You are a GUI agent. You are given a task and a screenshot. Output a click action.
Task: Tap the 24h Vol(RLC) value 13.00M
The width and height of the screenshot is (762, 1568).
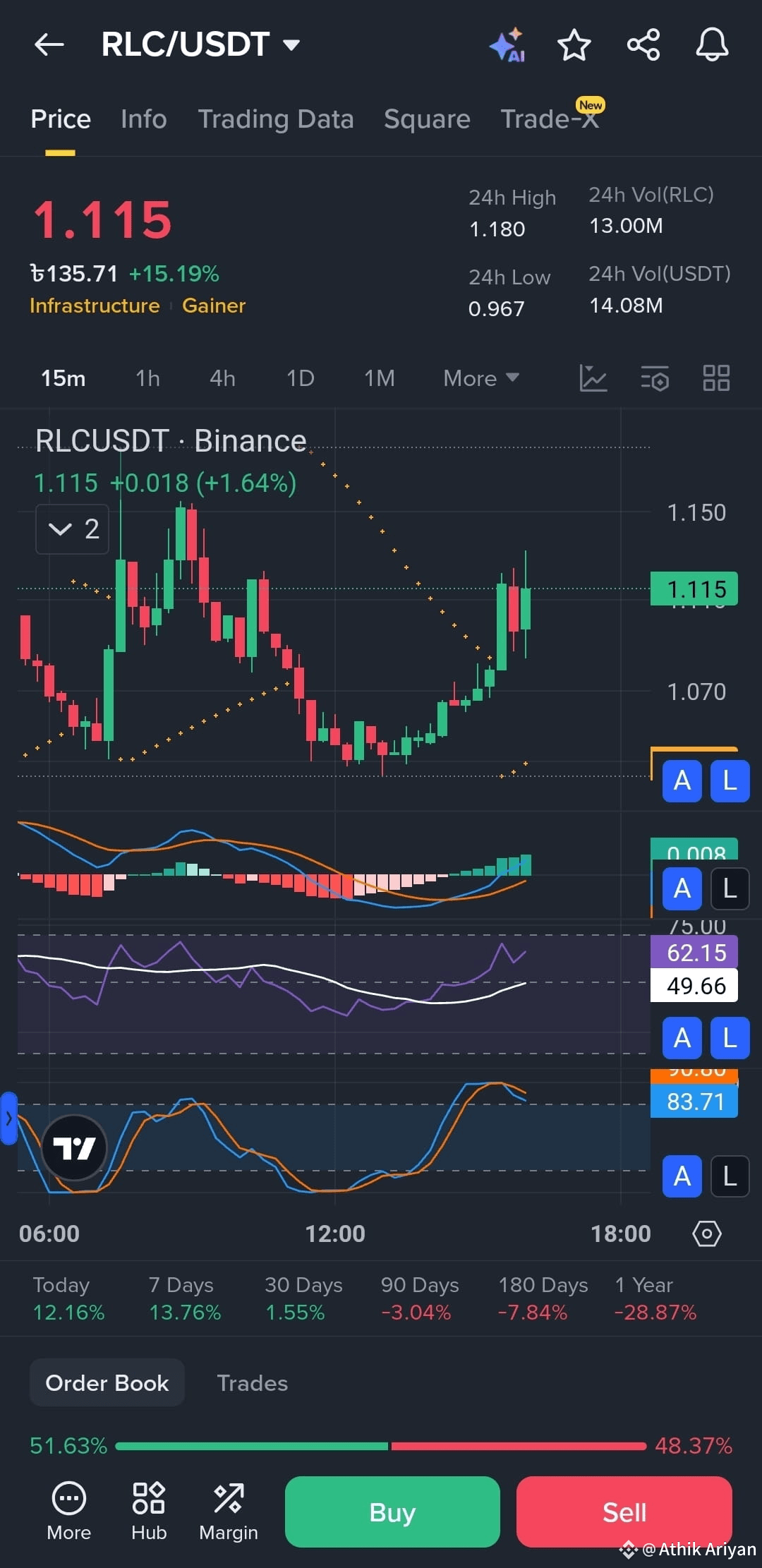(626, 226)
